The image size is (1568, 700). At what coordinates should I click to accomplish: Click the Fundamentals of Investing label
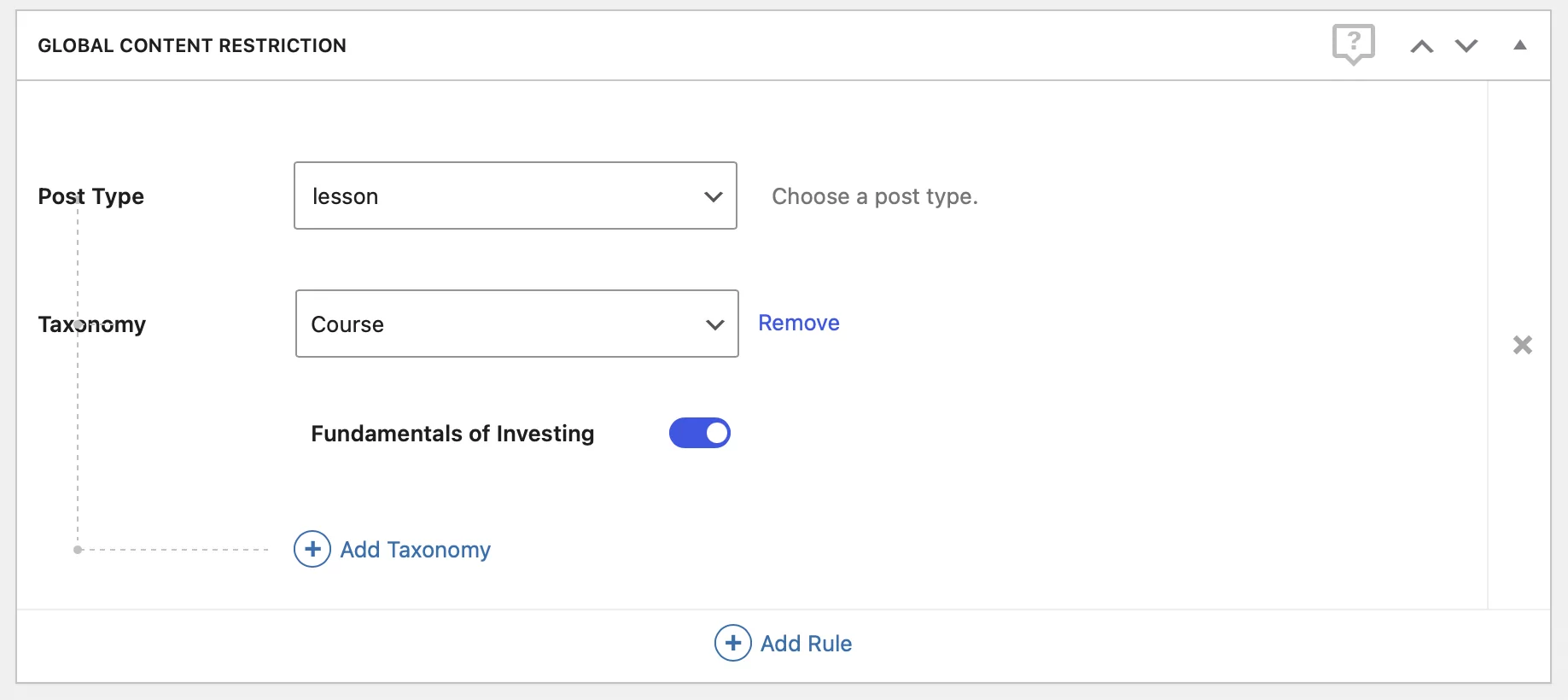[x=452, y=434]
